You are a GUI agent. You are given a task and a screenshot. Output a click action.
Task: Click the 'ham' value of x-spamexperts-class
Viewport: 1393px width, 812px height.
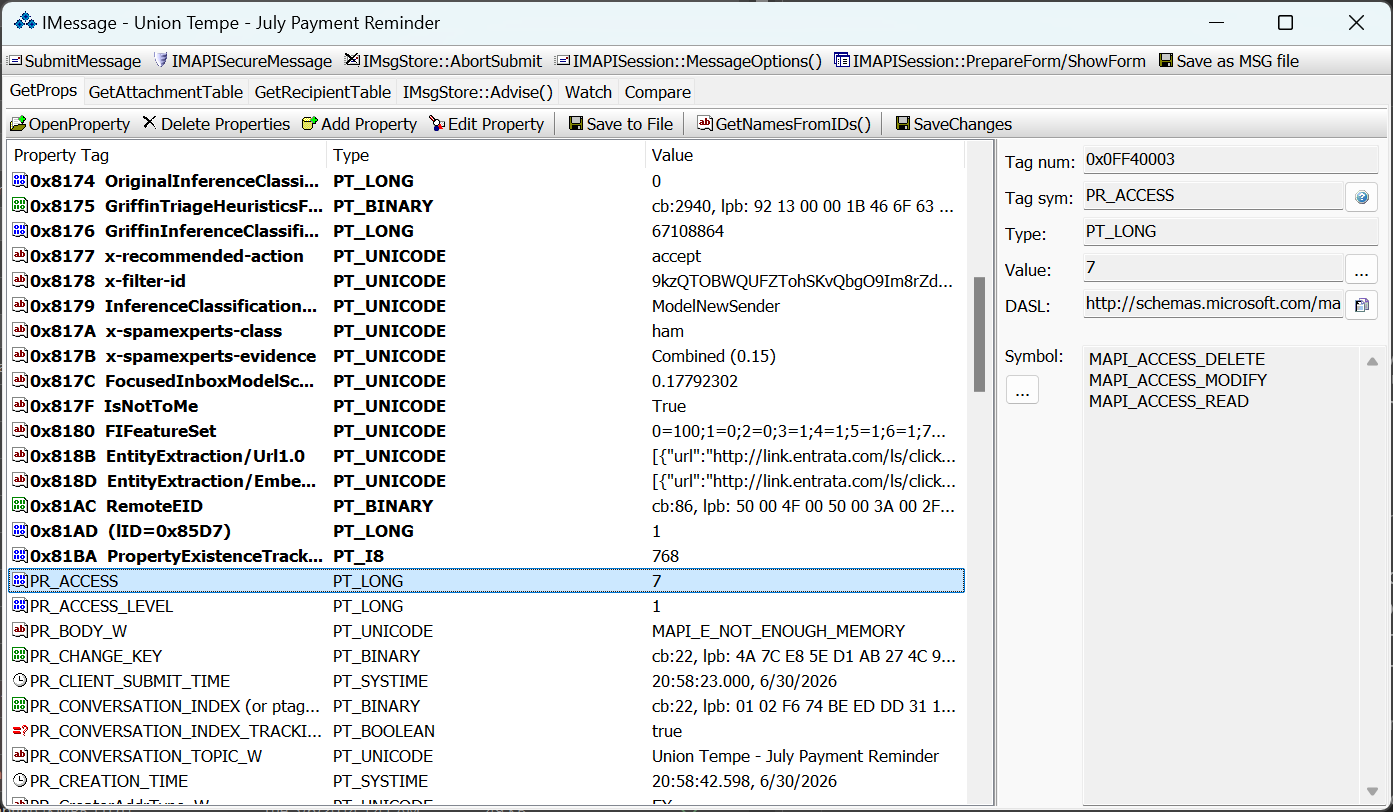tap(668, 331)
